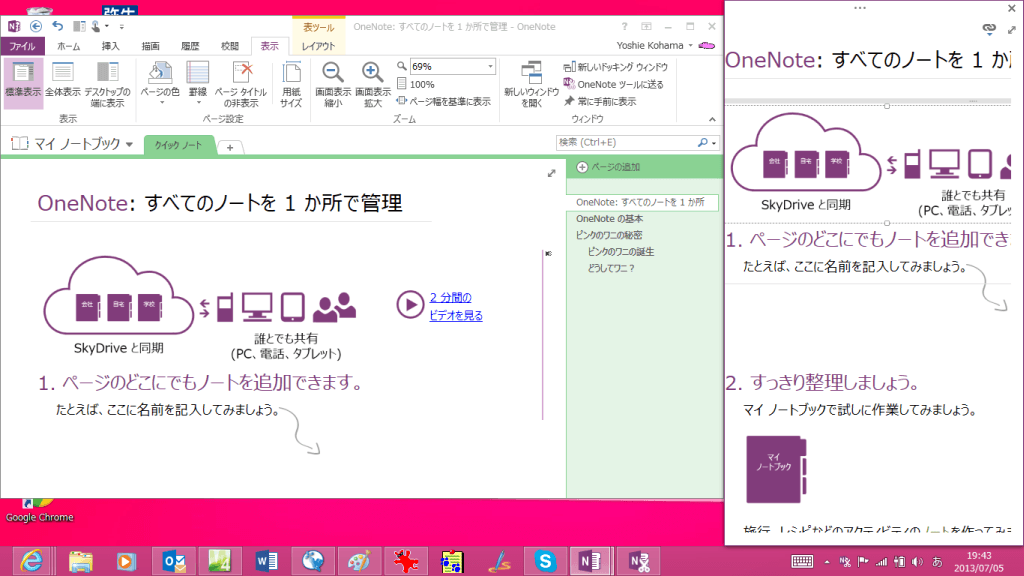Switch to the Review (校閲) tab
The height and width of the screenshot is (576, 1024).
click(229, 46)
